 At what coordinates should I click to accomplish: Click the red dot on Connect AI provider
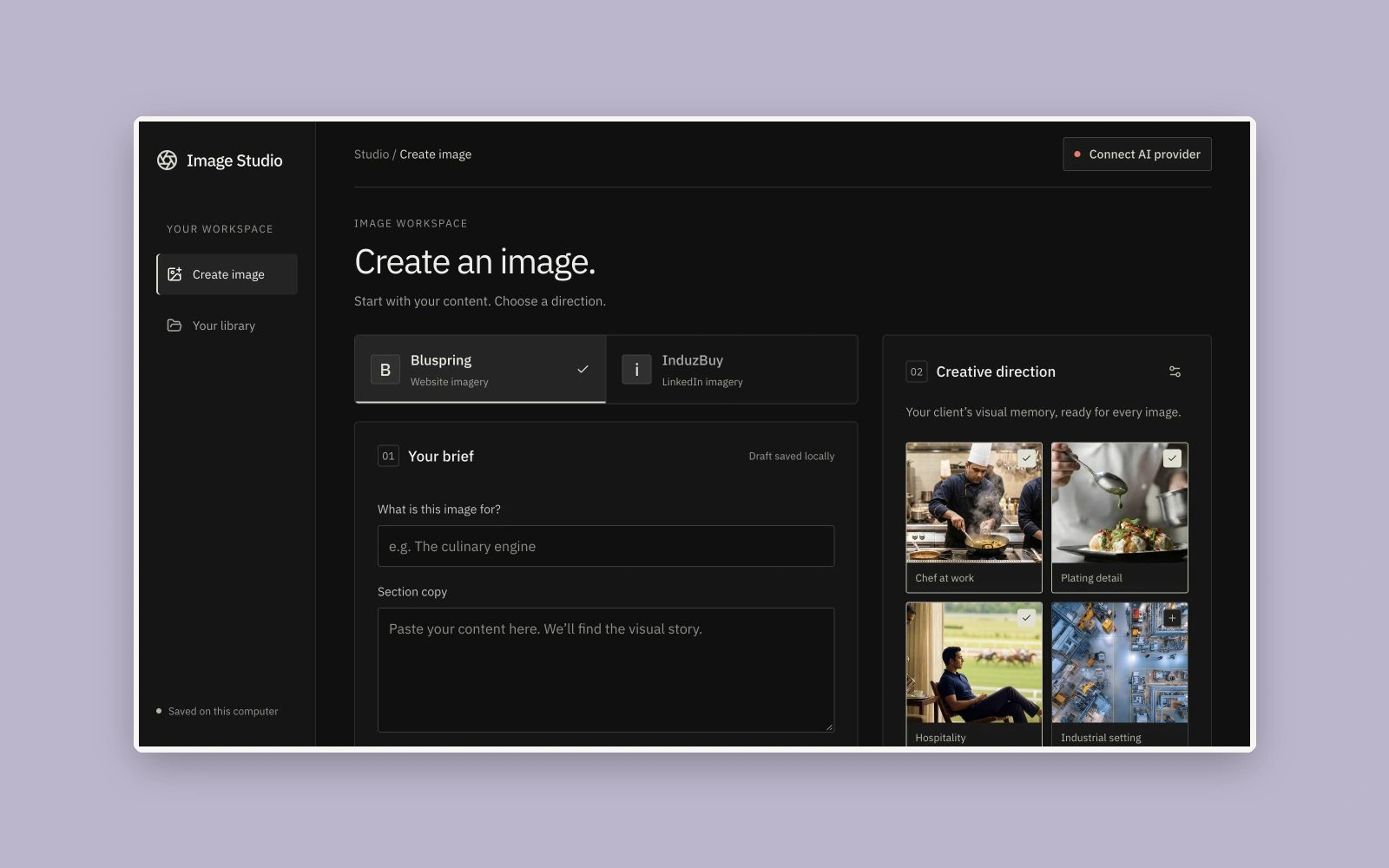1077,155
